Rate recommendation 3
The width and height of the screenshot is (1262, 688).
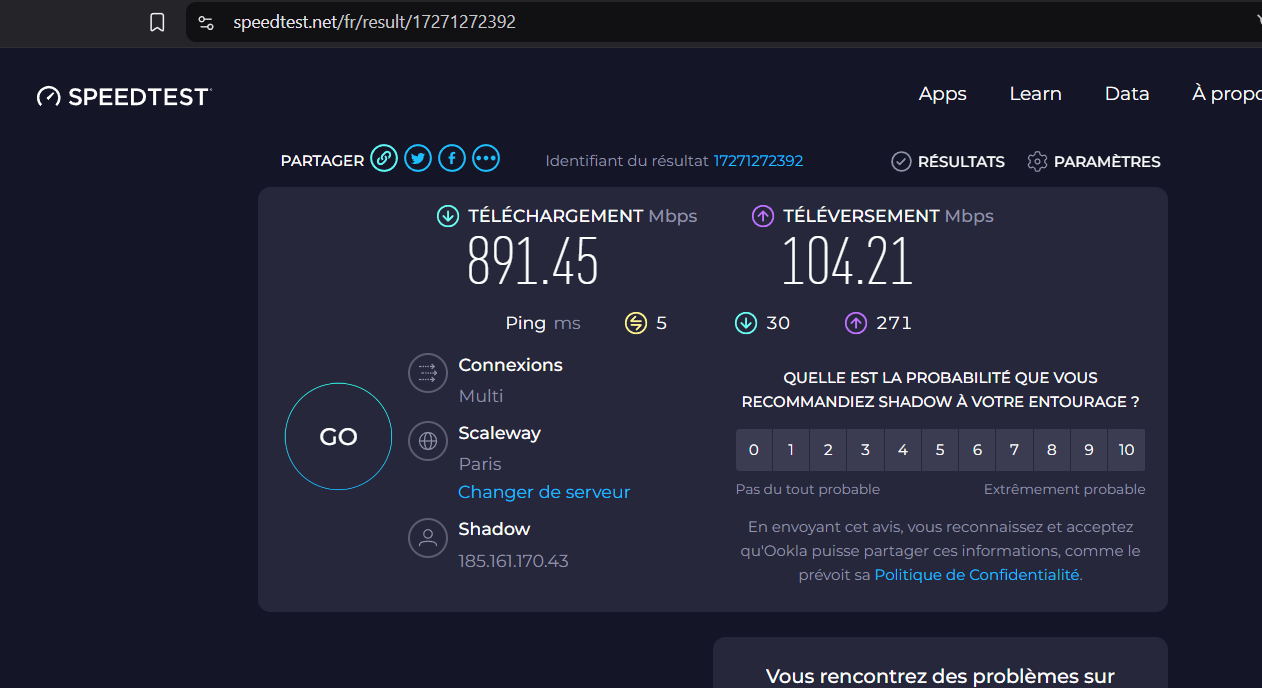tap(865, 450)
